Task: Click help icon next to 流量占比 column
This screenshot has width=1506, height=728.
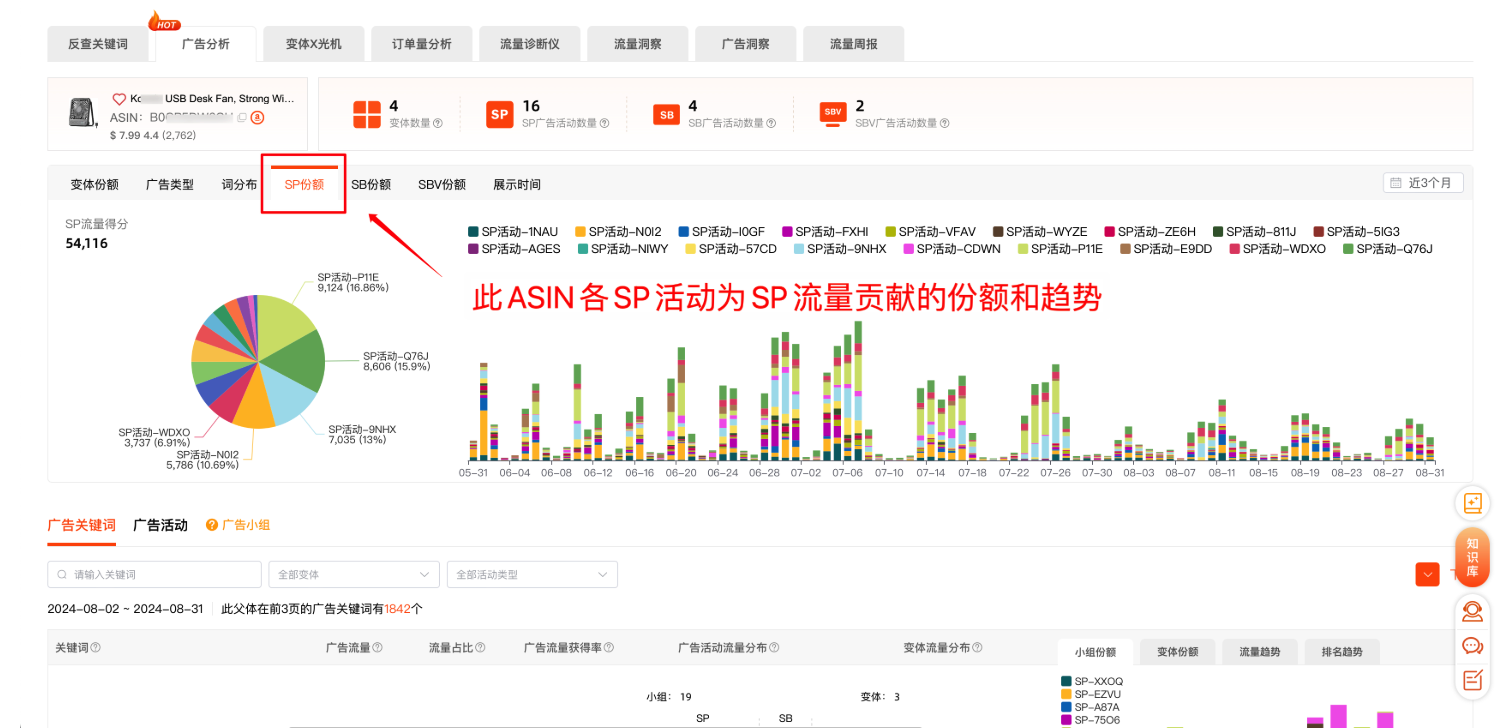Action: click(480, 648)
